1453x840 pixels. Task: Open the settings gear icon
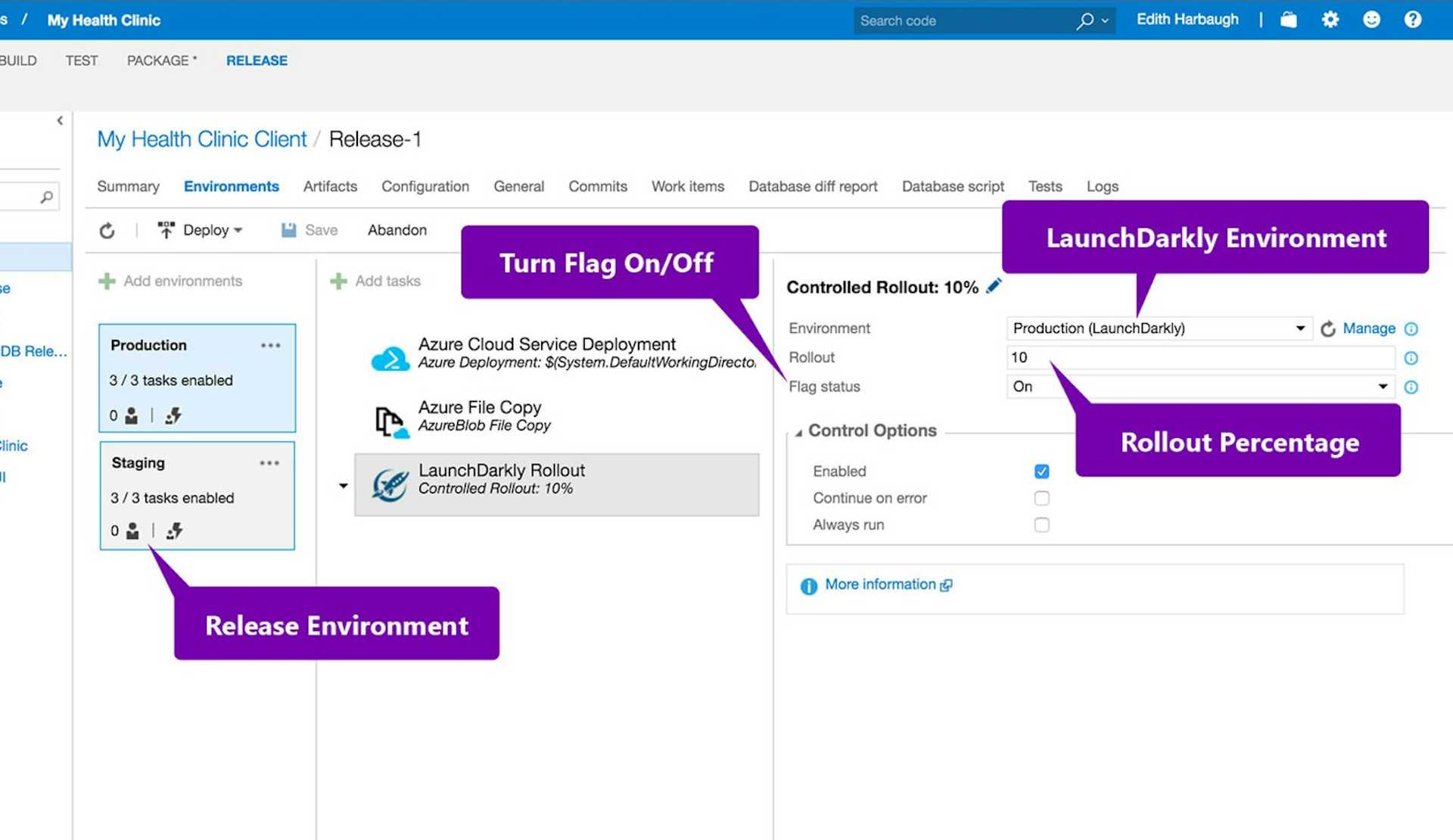(1330, 20)
